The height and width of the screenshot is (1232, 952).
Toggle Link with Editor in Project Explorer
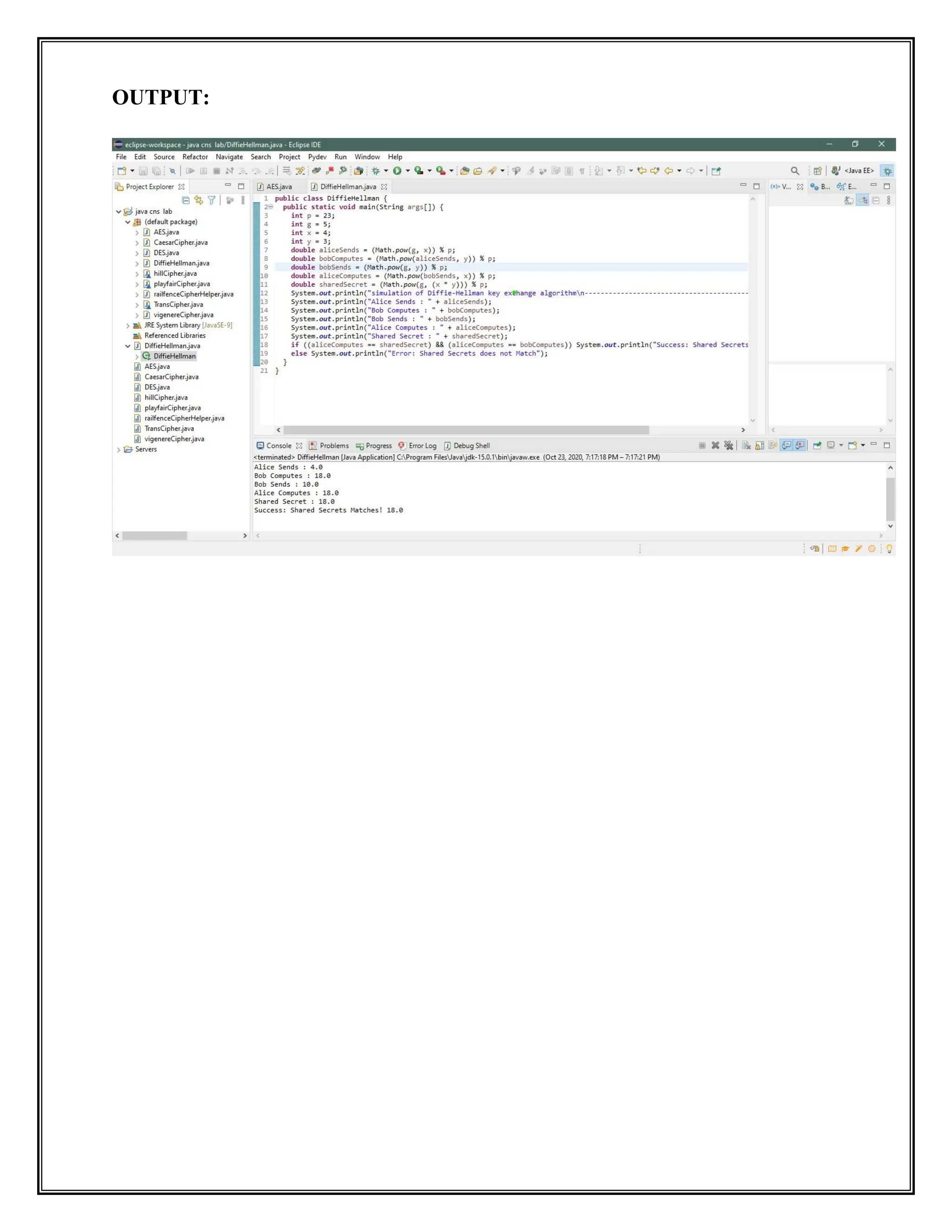(198, 200)
